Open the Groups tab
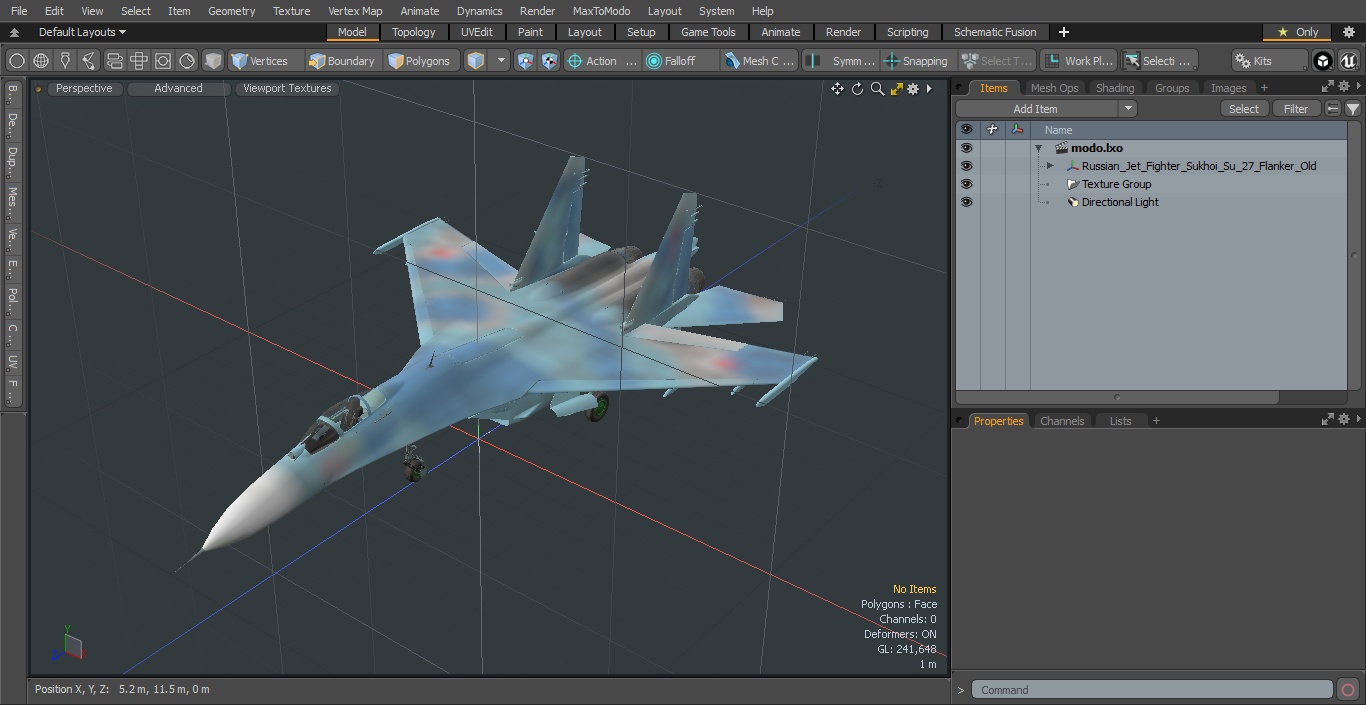Screen dimensions: 1366x705 [x=1172, y=88]
